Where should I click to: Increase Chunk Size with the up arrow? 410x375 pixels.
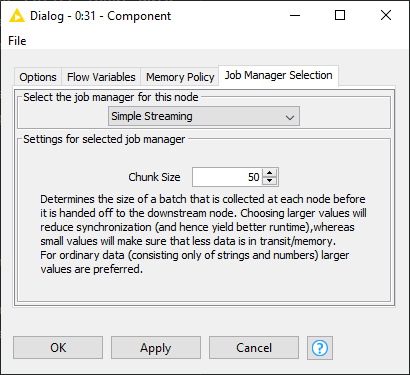point(270,173)
